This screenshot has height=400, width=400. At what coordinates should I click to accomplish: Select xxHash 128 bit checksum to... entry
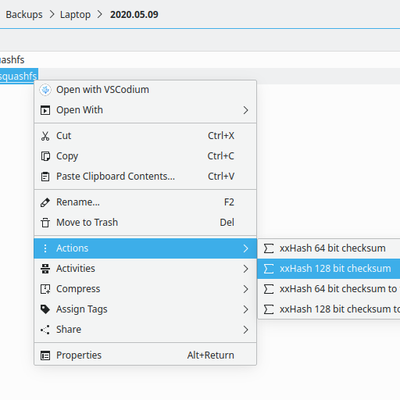click(329, 309)
